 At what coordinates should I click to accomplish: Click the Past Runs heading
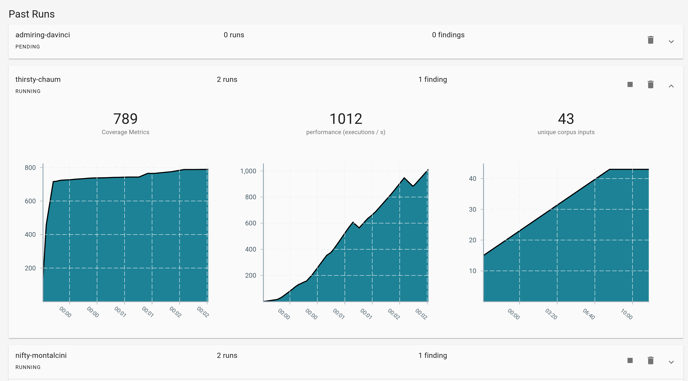click(32, 14)
